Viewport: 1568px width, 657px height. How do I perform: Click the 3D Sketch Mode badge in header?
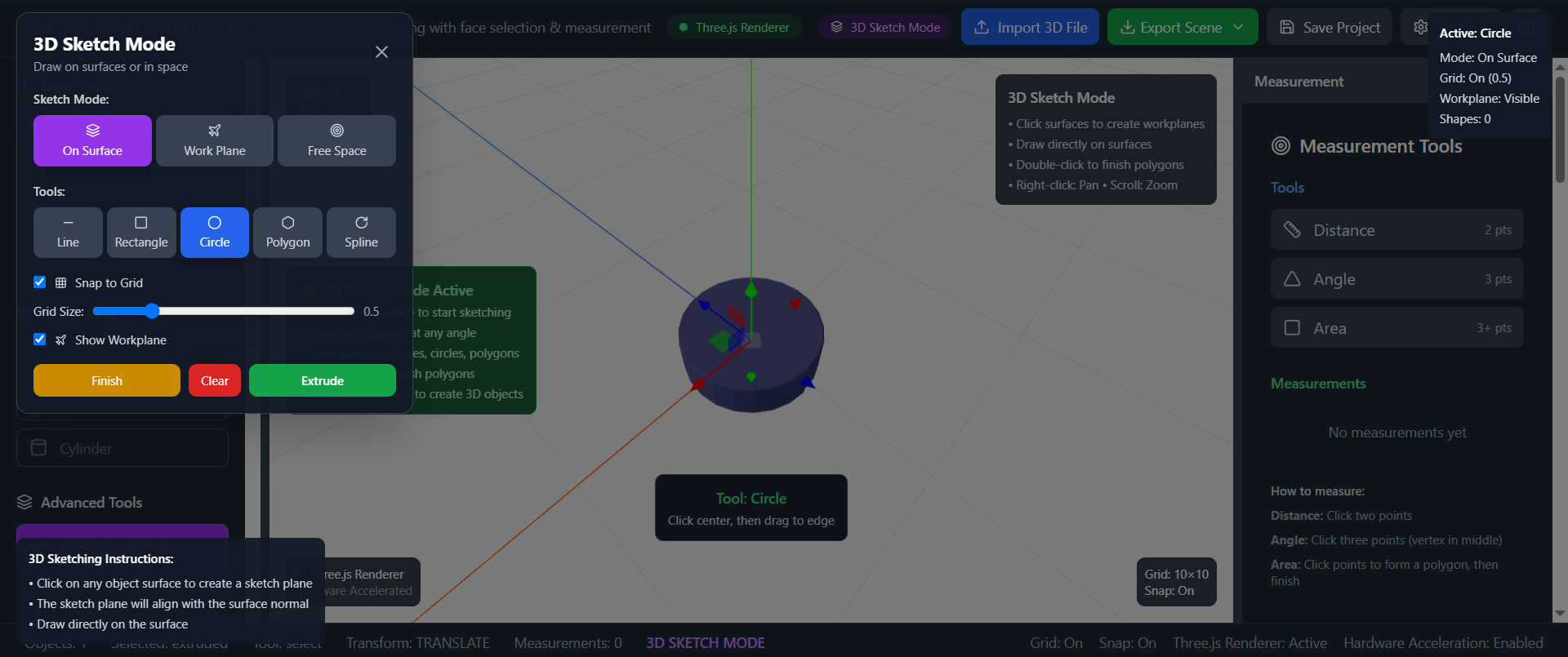click(885, 27)
